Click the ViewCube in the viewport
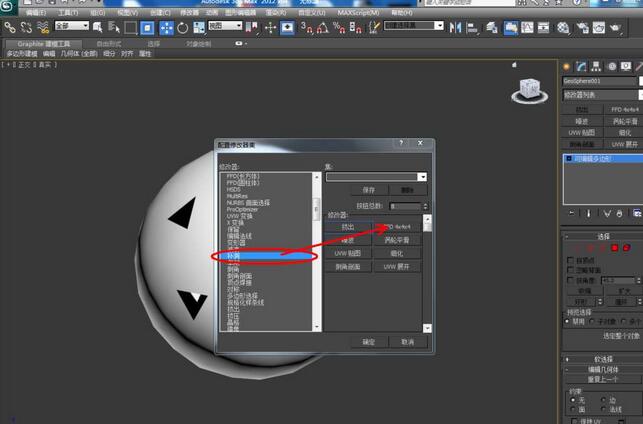 [528, 89]
